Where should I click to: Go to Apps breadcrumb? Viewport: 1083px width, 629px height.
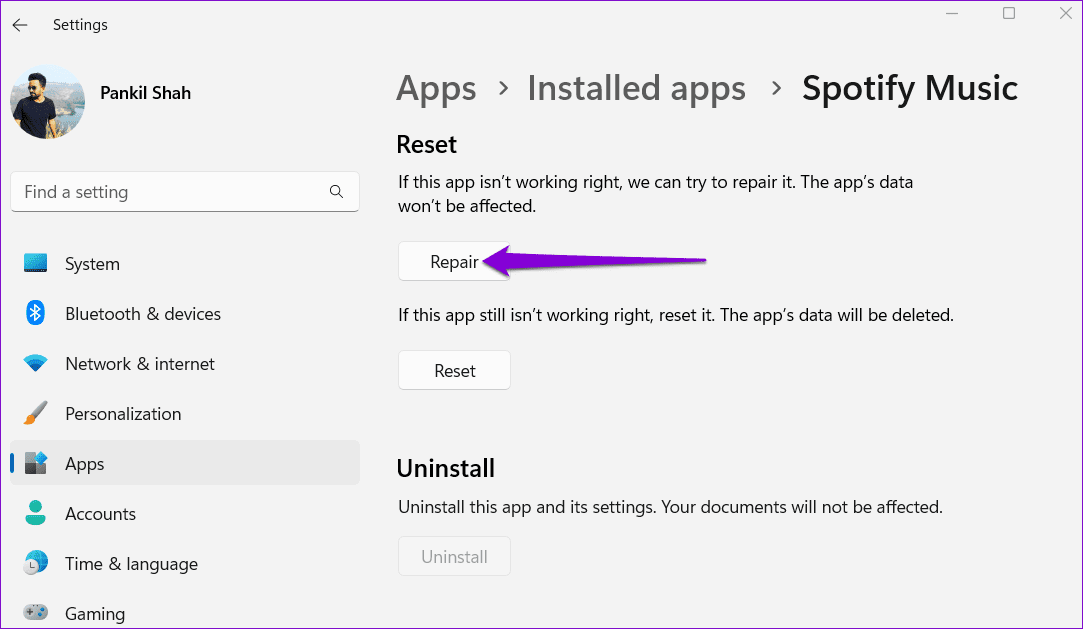coord(436,88)
